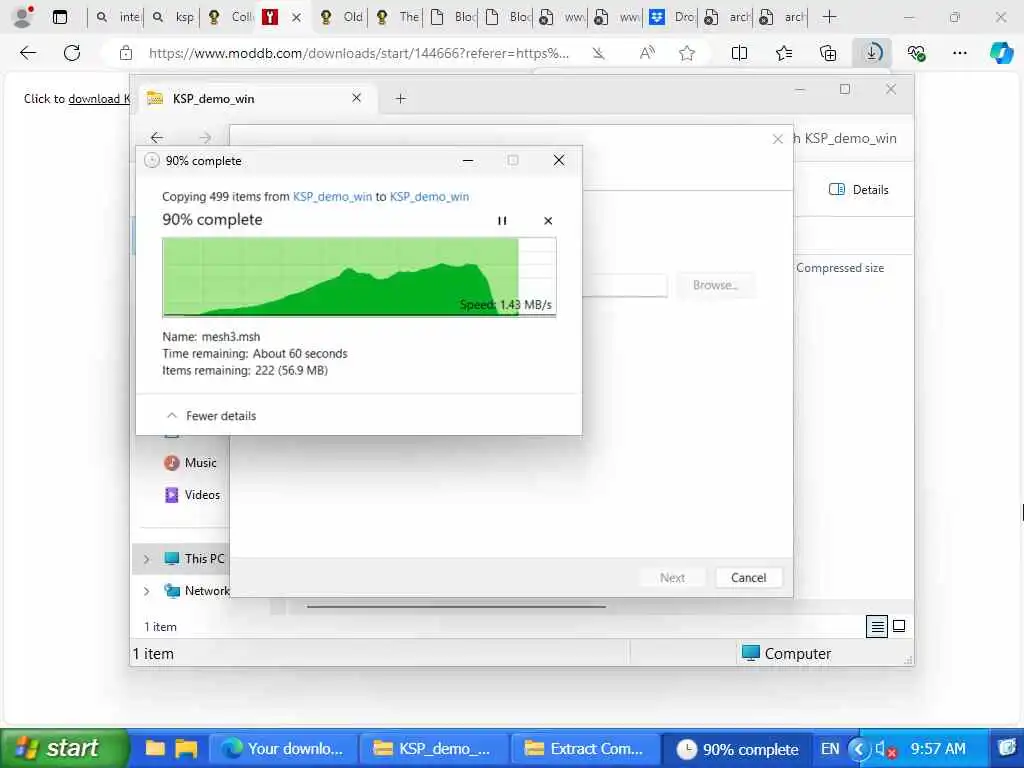The height and width of the screenshot is (768, 1024).
Task: Switch to 'Your downlo...' Edge taskbar button
Action: (x=283, y=748)
